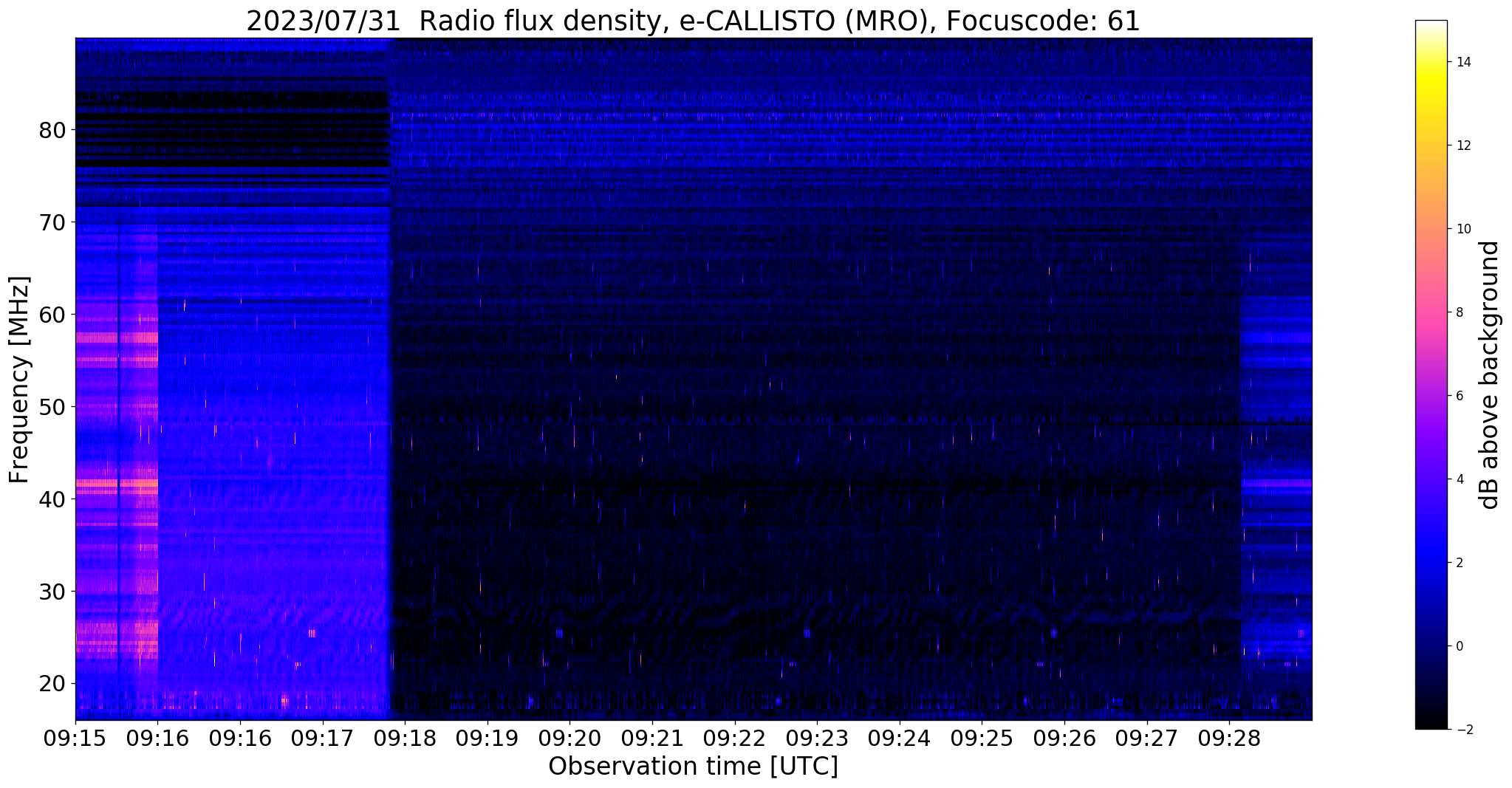Click the 09:17 time tick label
Image resolution: width=1512 pixels, height=788 pixels.
(x=322, y=738)
